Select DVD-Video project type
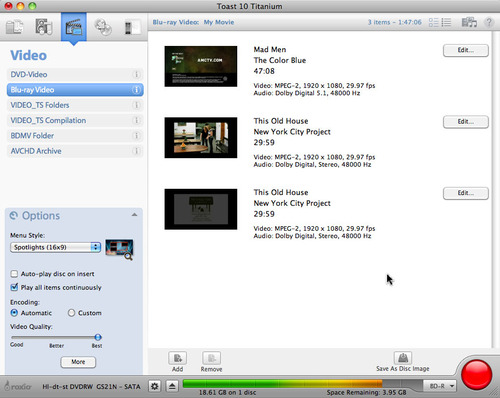500x398 pixels. (x=75, y=74)
